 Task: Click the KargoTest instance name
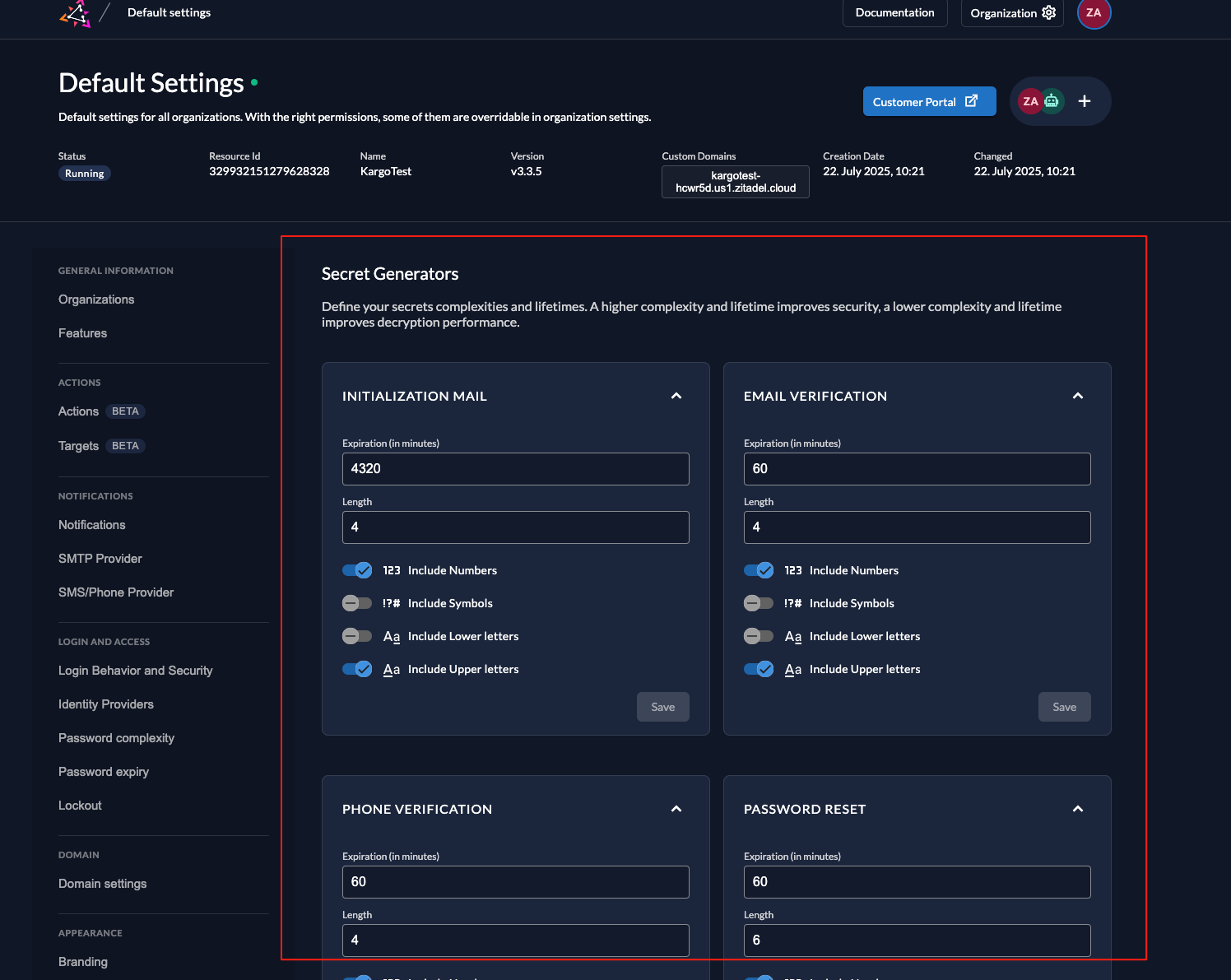coord(386,171)
